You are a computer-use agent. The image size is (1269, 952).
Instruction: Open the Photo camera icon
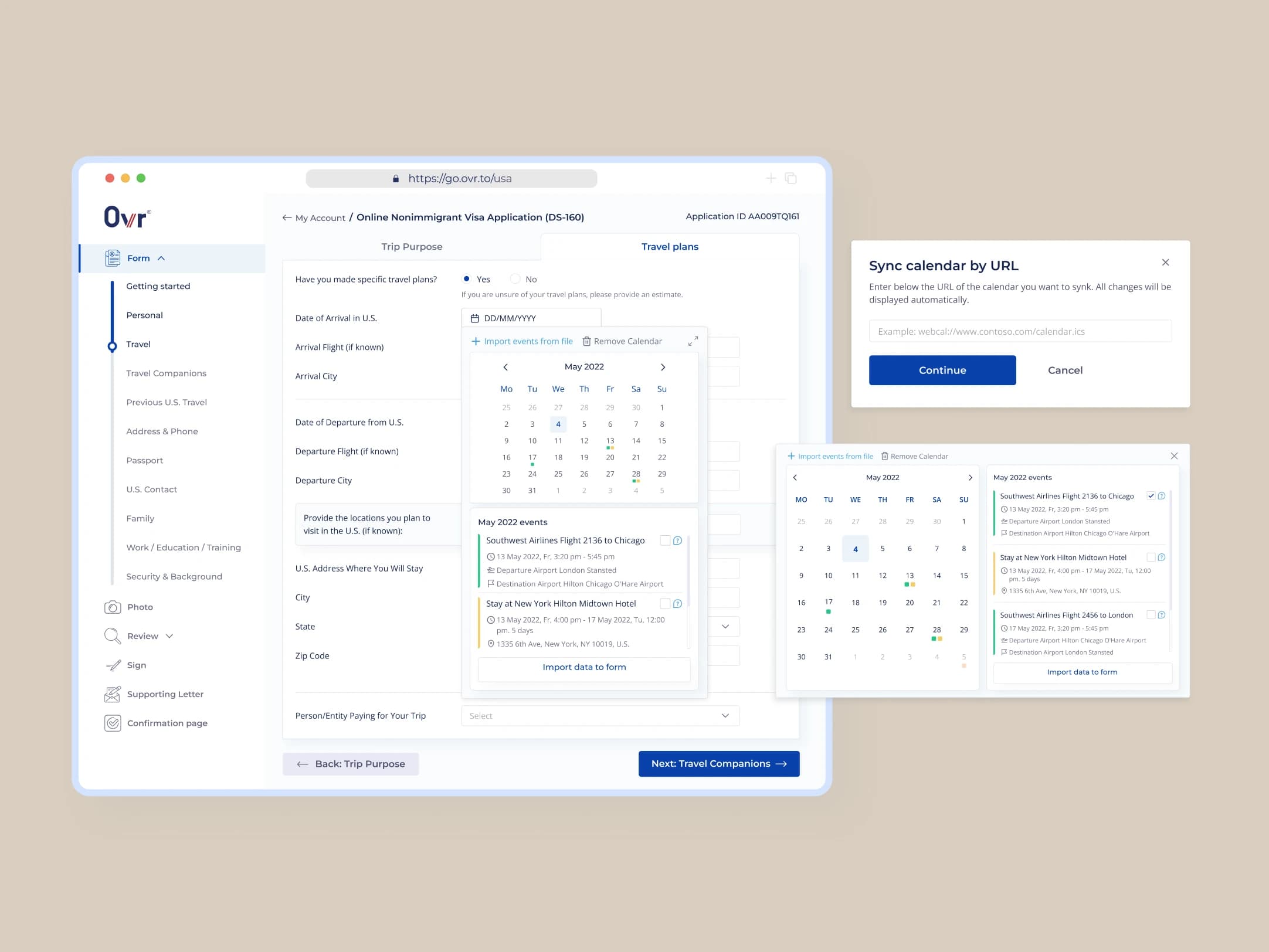pos(113,607)
